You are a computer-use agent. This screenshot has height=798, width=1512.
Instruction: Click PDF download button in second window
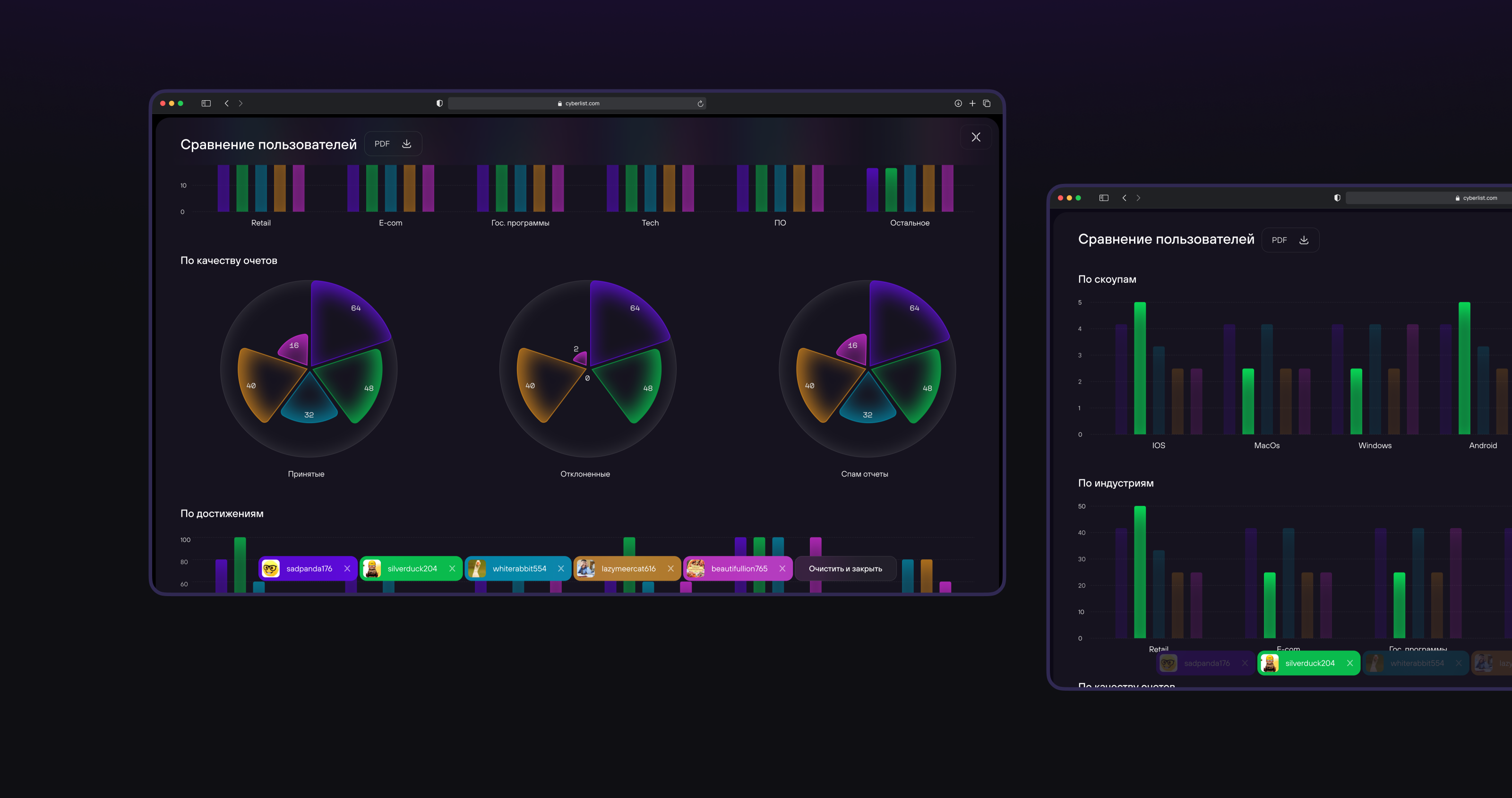coord(1290,240)
